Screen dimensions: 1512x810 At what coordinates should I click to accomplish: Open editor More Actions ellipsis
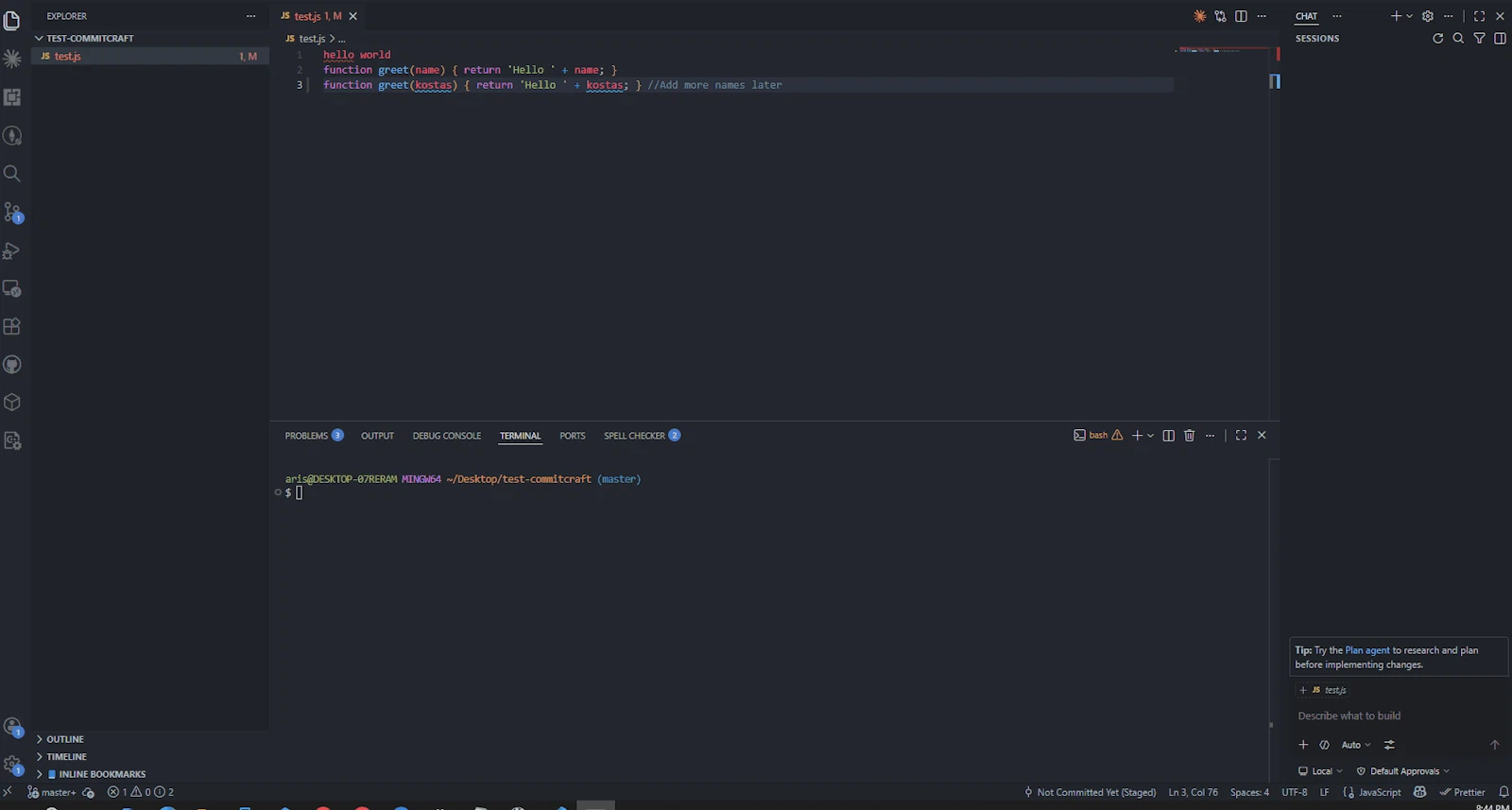[x=1262, y=16]
